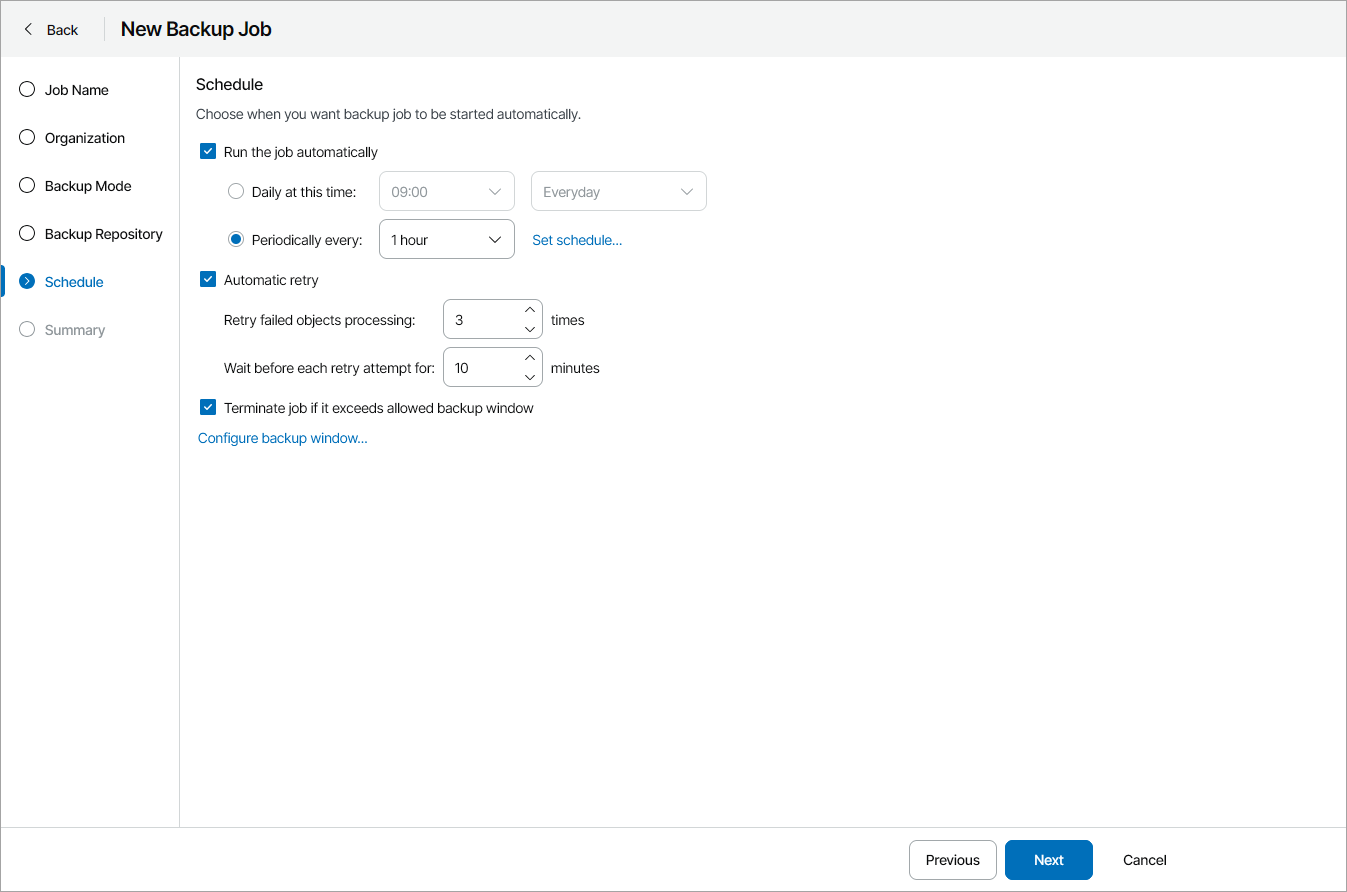Click the Backup Mode step circle icon
1347x892 pixels.
[27, 186]
